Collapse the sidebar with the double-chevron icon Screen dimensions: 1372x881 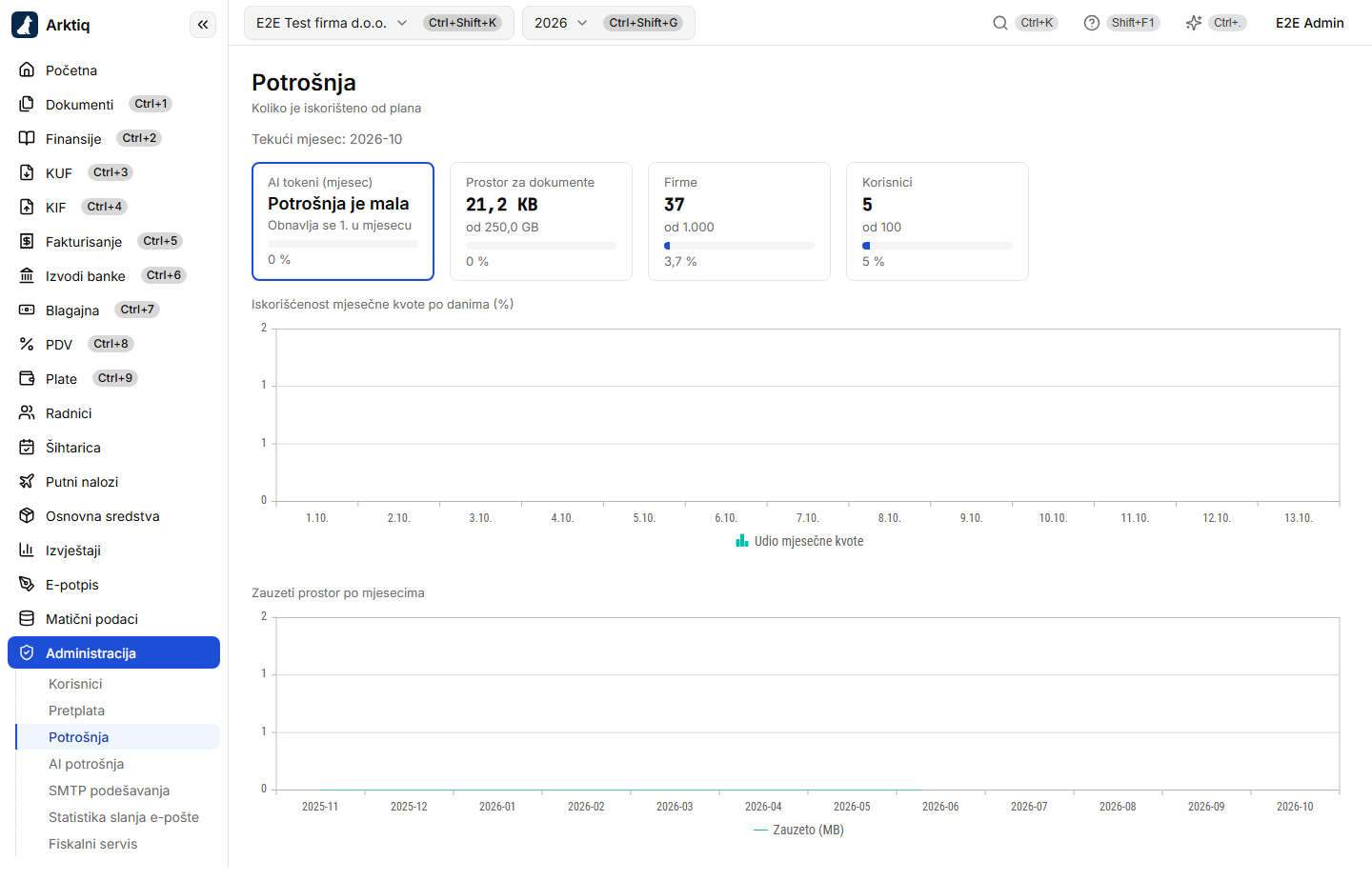pos(203,25)
